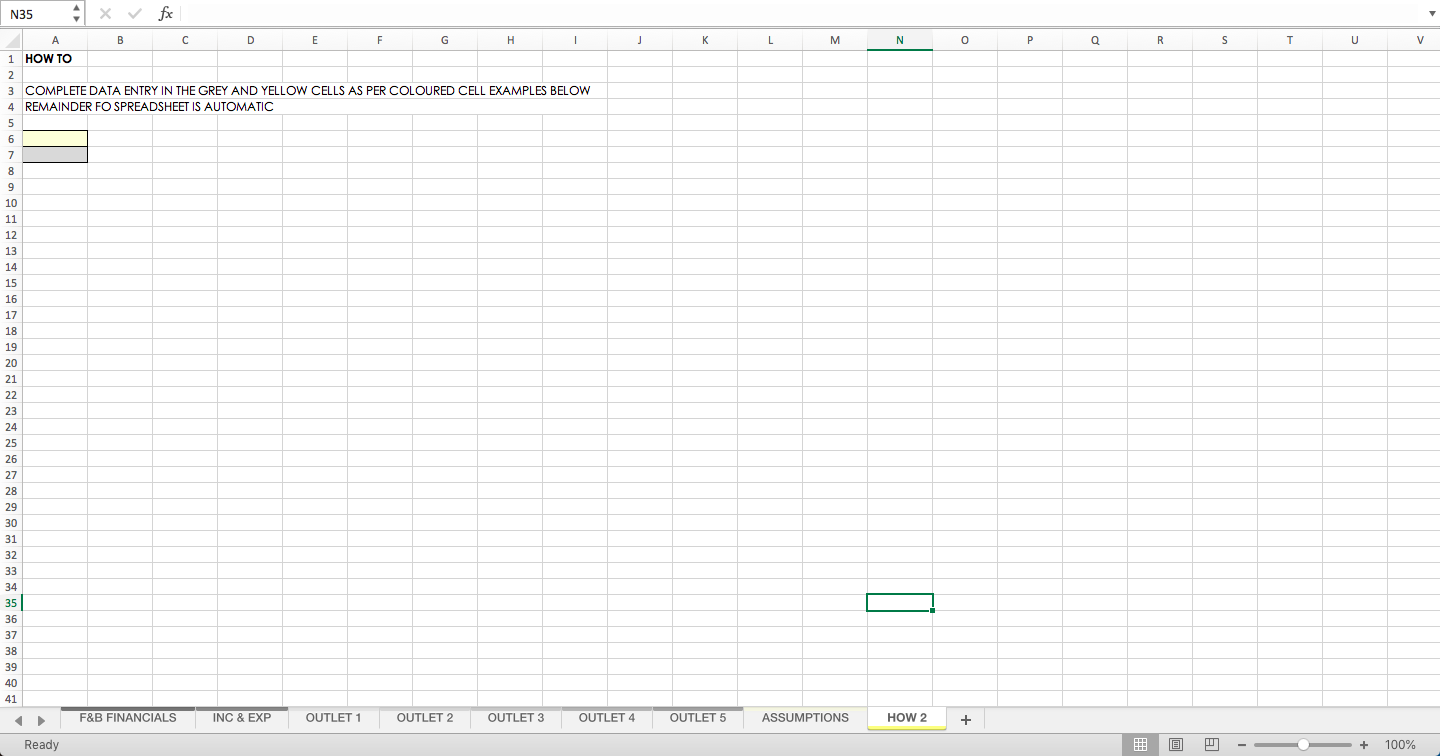Switch to OUTLET 3 sheet tab

tap(516, 718)
